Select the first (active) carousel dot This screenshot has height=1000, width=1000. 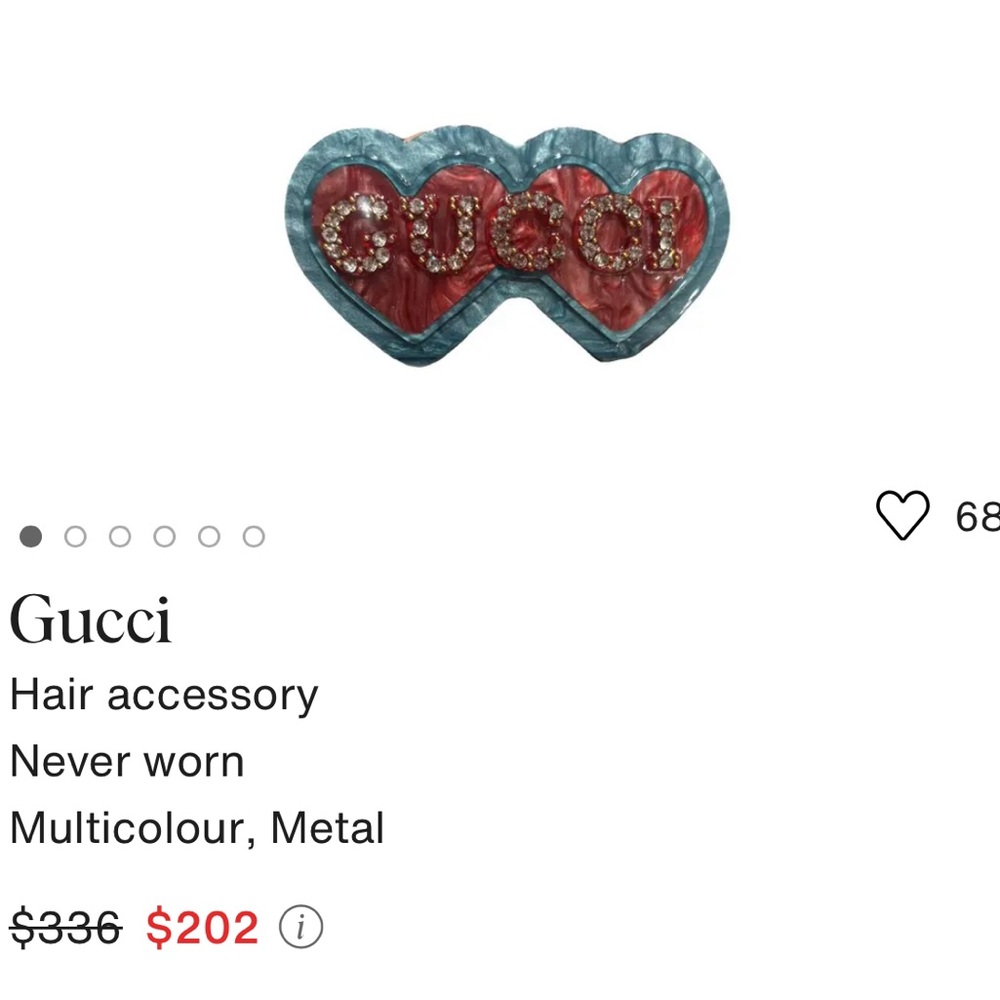point(32,537)
